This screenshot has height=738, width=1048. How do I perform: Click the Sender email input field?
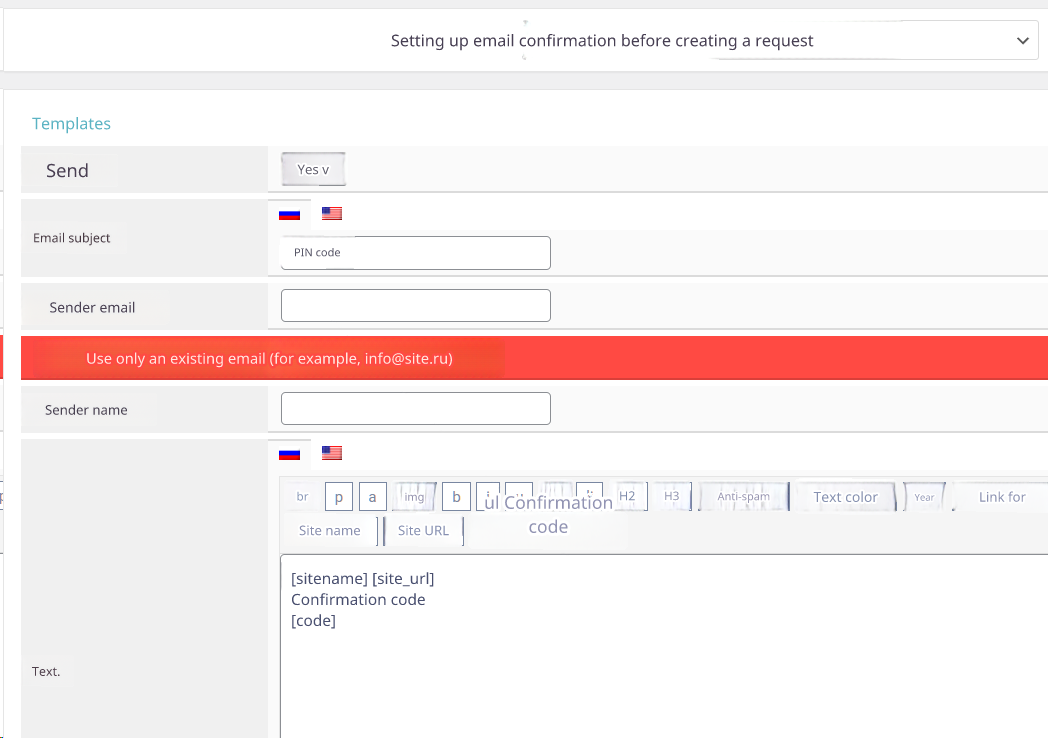pos(415,306)
